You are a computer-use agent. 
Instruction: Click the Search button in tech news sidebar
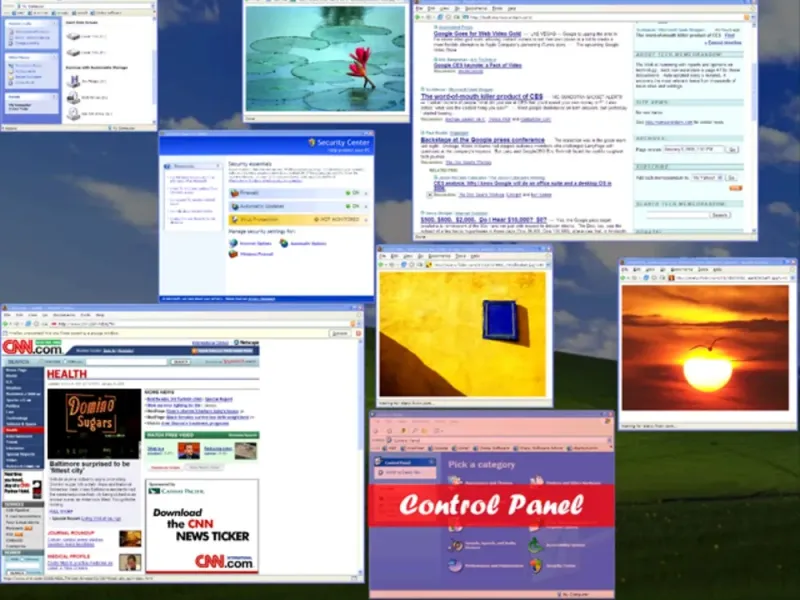click(719, 215)
